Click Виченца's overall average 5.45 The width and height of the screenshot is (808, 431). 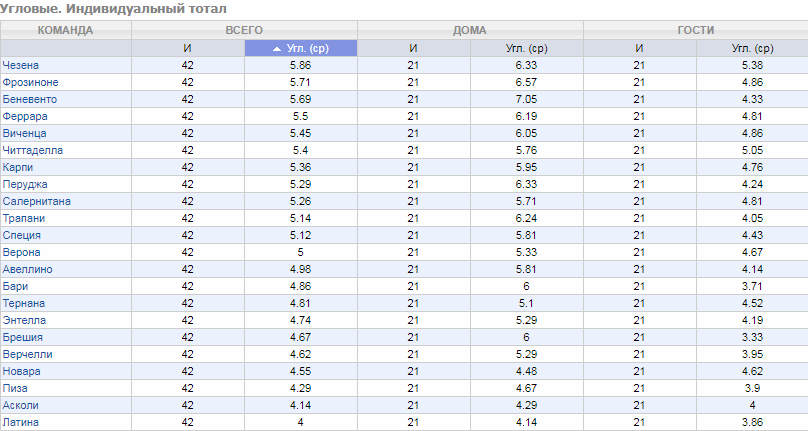point(300,133)
